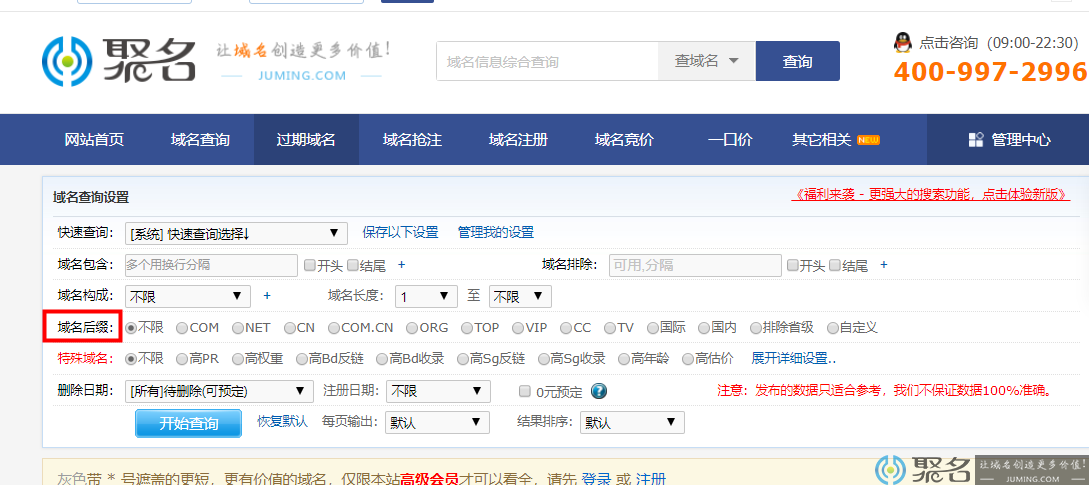Choose the NET suffix option

pos(238,327)
